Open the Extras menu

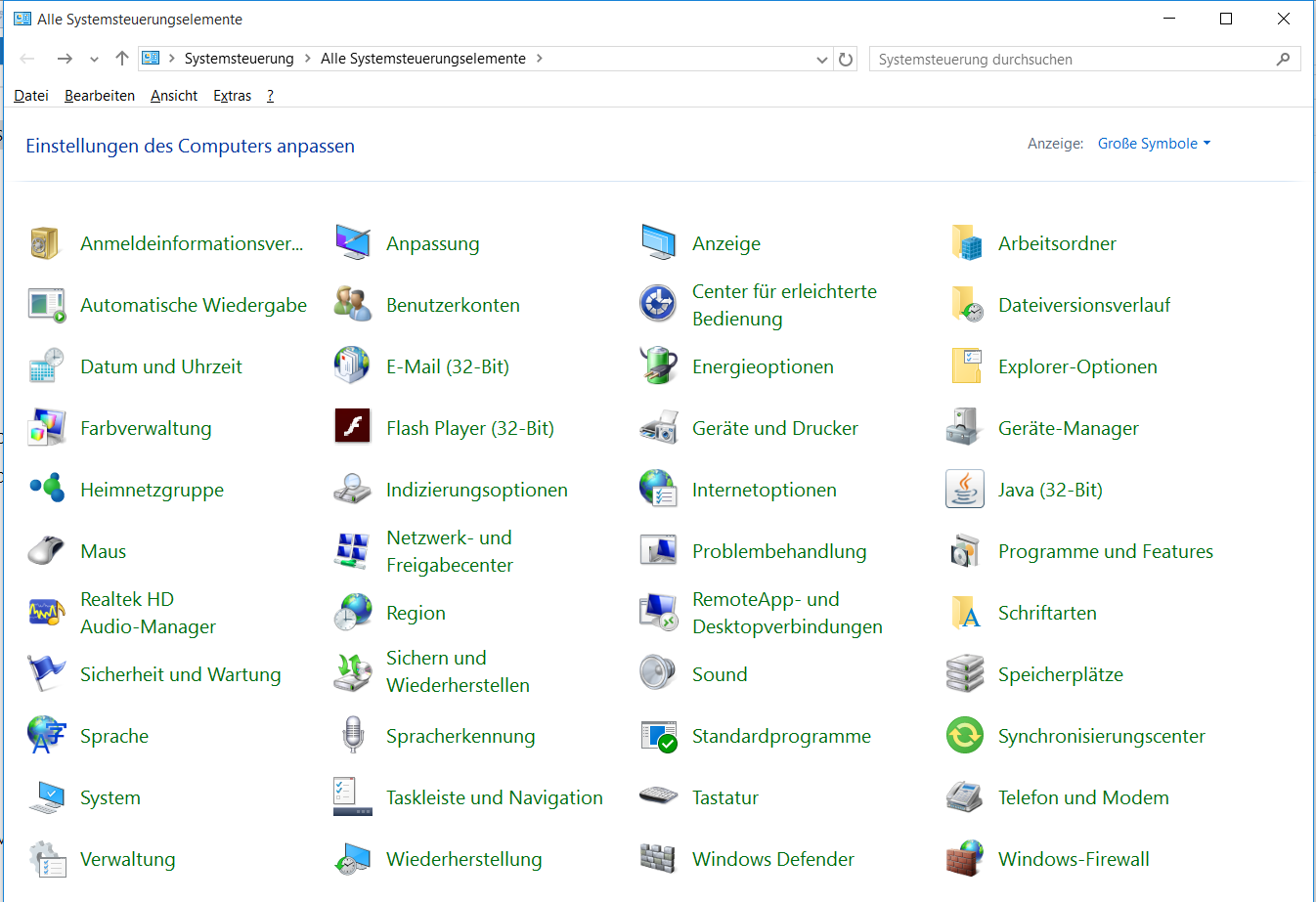click(232, 95)
